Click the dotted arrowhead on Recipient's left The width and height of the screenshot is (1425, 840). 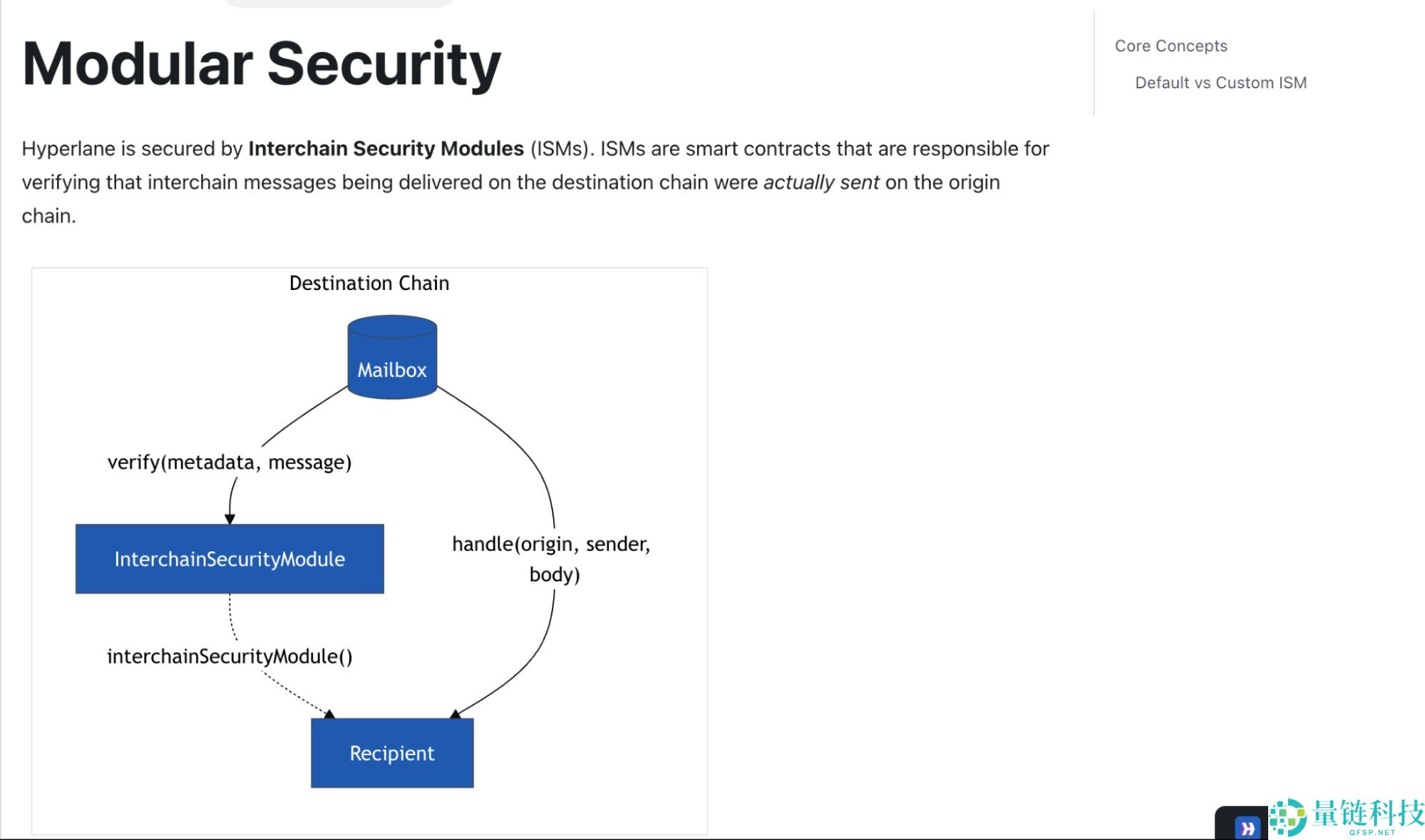[x=329, y=713]
